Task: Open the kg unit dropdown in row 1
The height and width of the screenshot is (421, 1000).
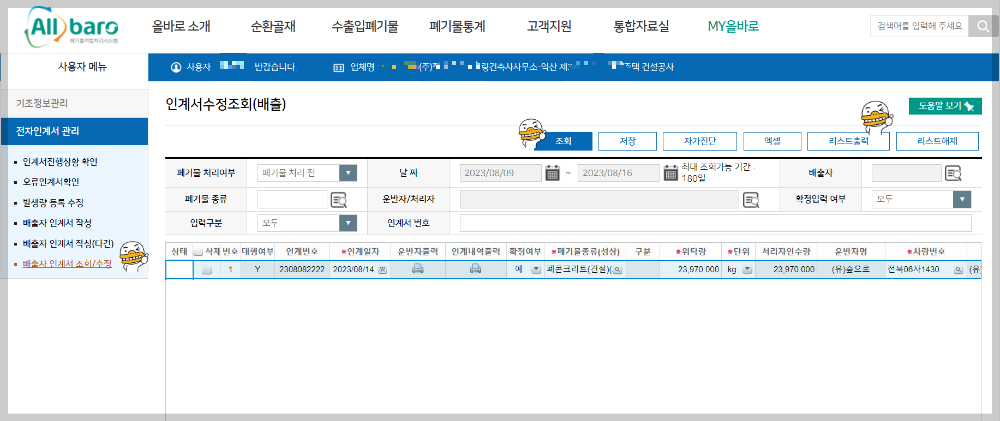Action: tap(747, 270)
